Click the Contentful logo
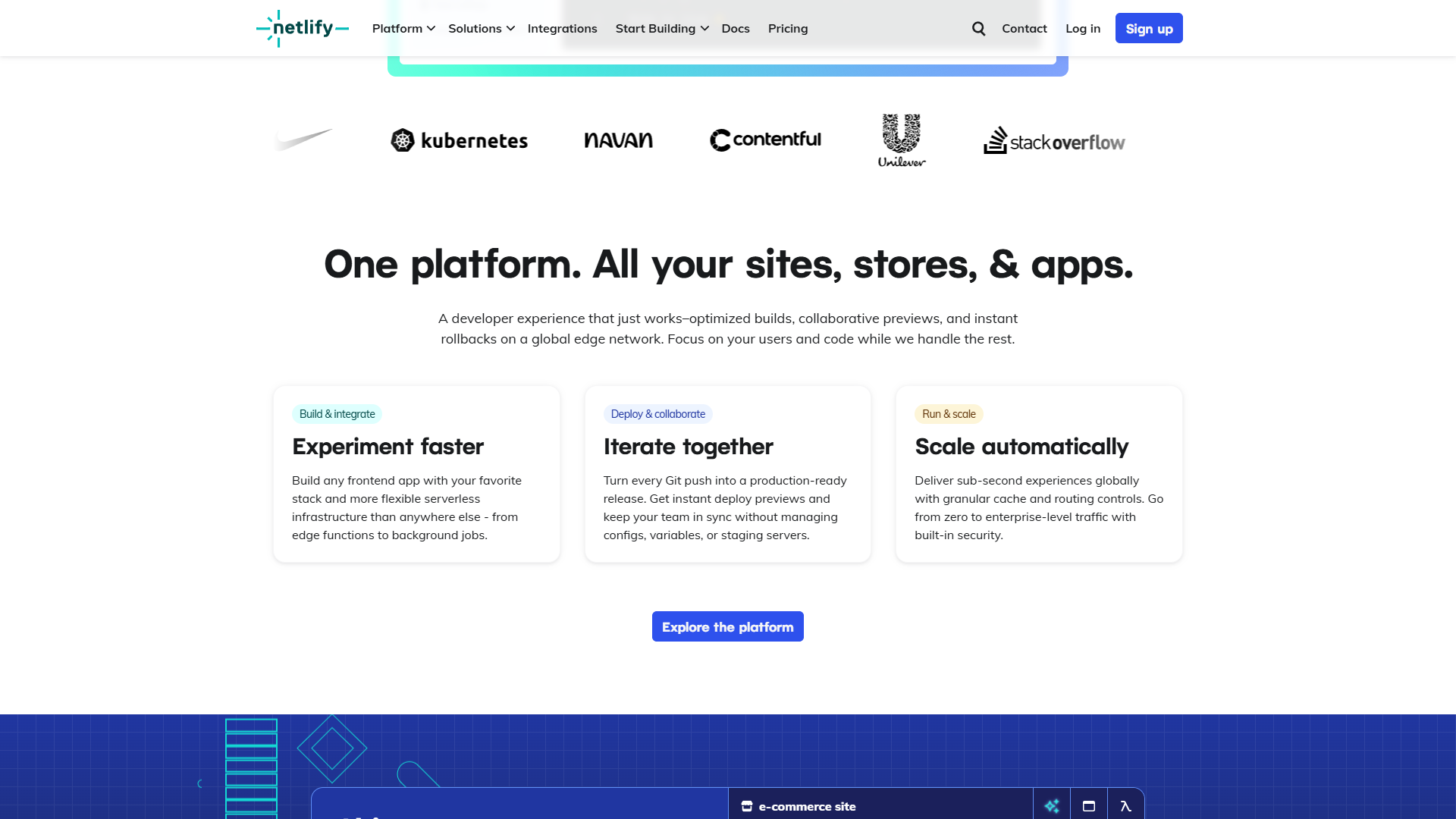 (x=764, y=140)
